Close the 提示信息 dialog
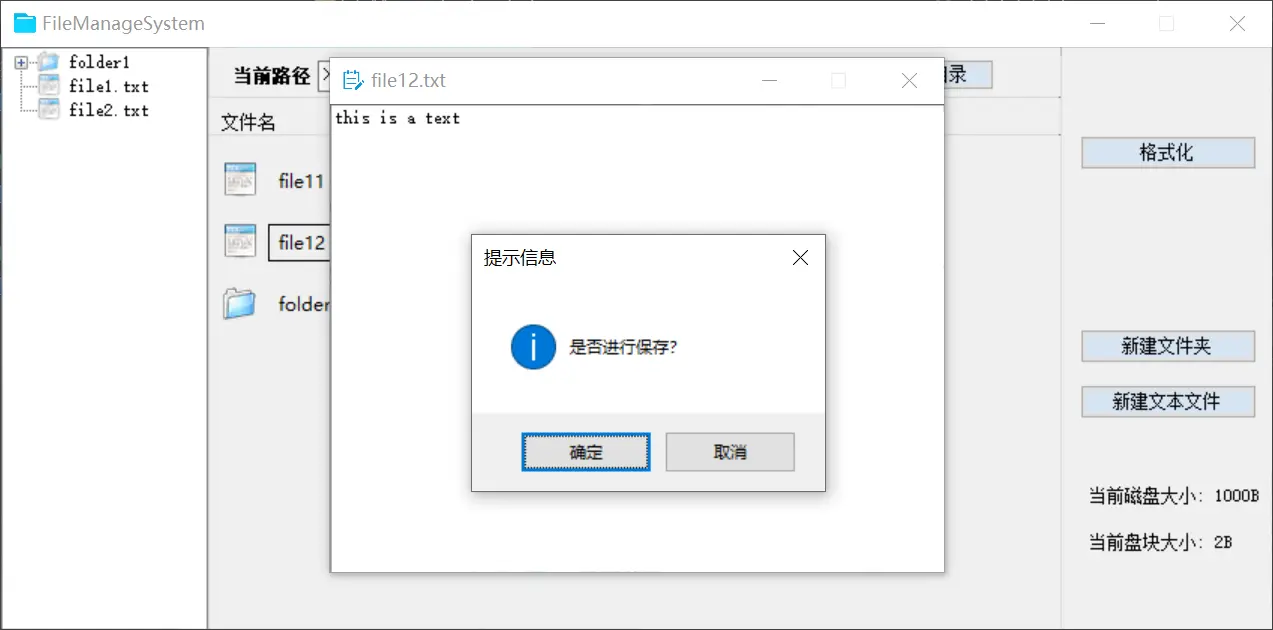Image resolution: width=1273 pixels, height=630 pixels. (x=800, y=258)
